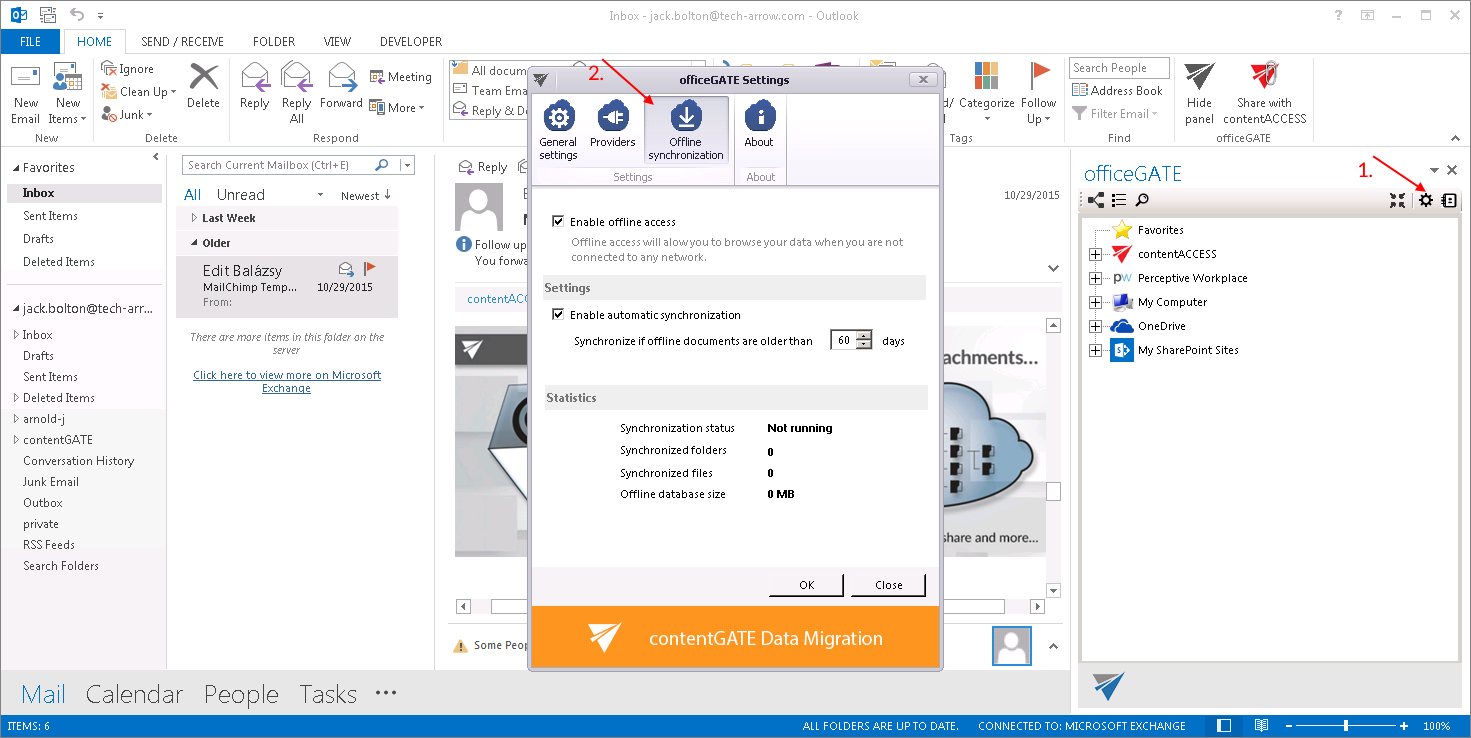Click the list view icon in officeGATE toolbar
The image size is (1471, 738).
[1120, 200]
